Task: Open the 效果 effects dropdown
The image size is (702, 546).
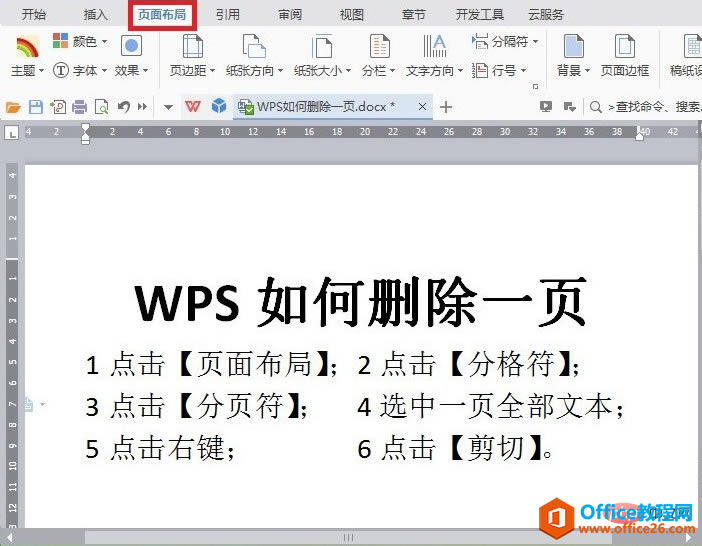Action: click(131, 70)
